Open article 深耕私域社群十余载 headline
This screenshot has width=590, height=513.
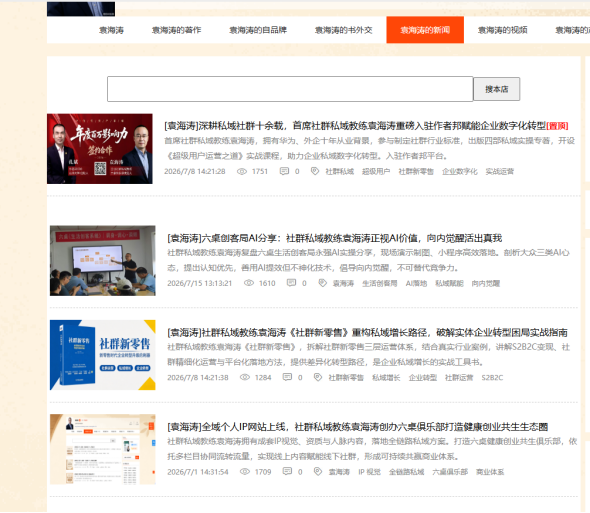point(355,126)
